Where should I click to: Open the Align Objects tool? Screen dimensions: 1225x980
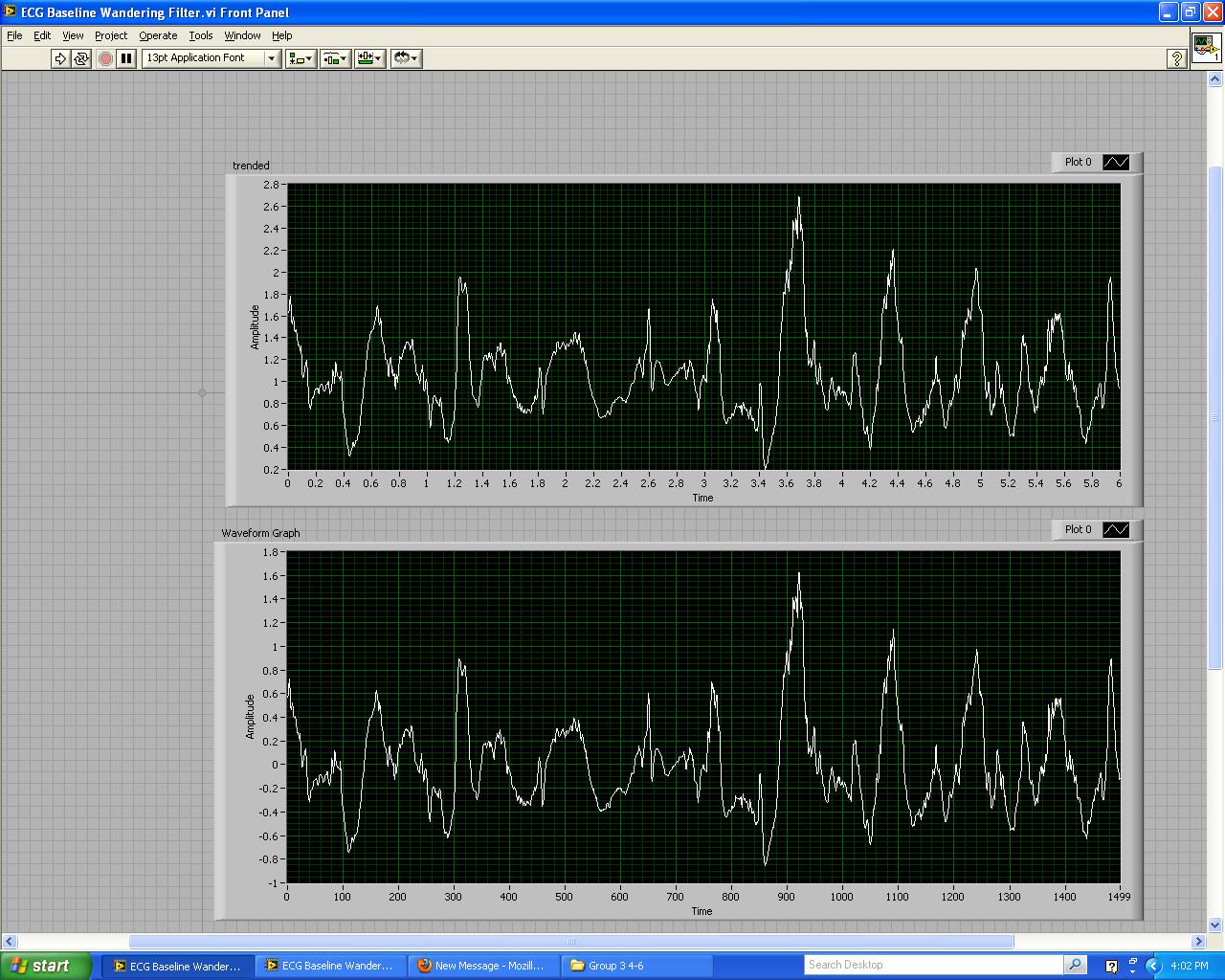coord(300,58)
